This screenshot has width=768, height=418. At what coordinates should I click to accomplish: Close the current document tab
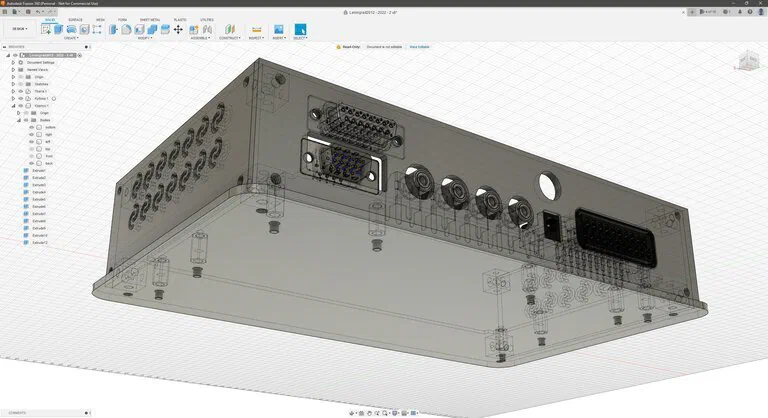(683, 12)
